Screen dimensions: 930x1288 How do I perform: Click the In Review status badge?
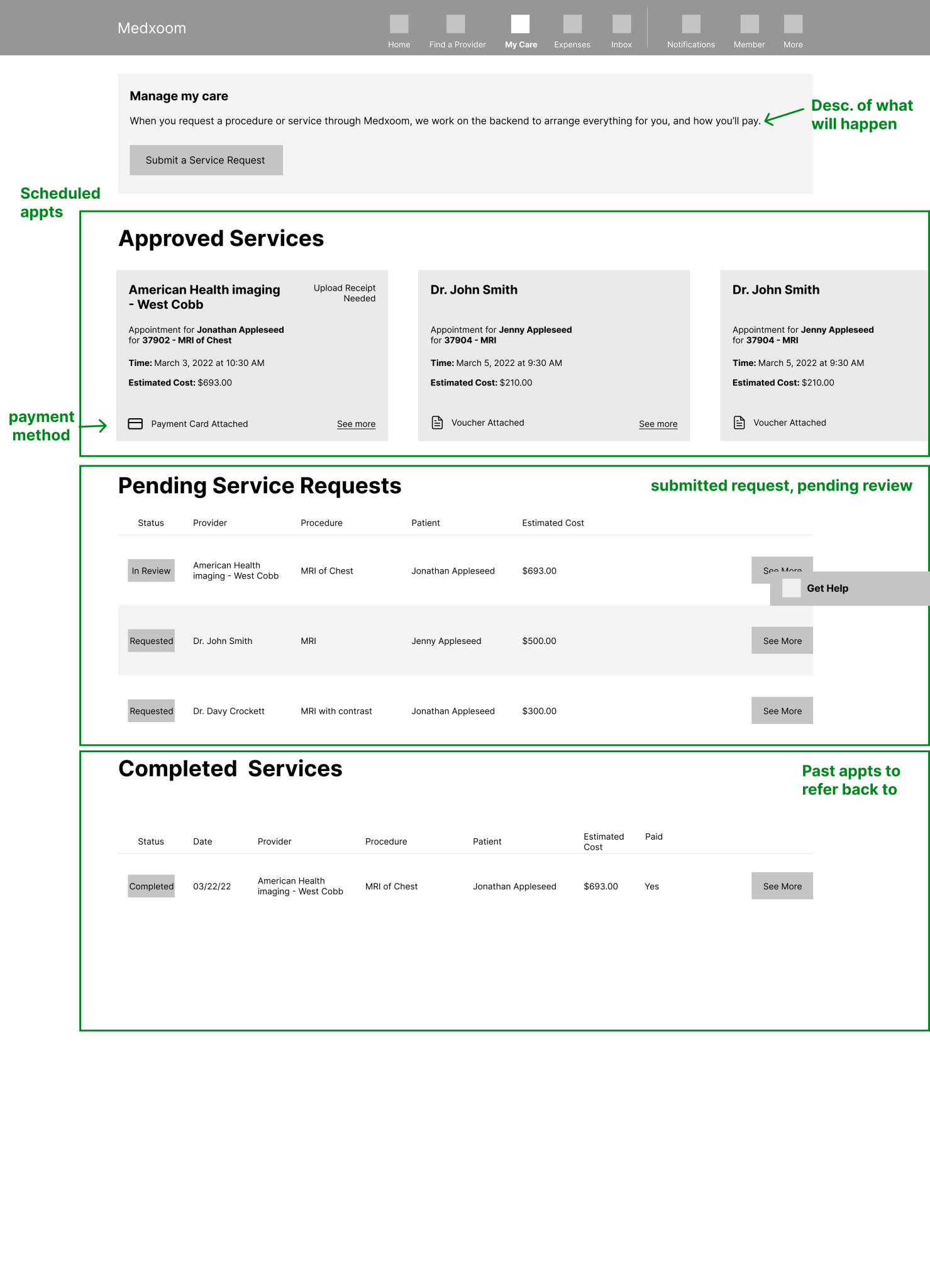pyautogui.click(x=151, y=571)
